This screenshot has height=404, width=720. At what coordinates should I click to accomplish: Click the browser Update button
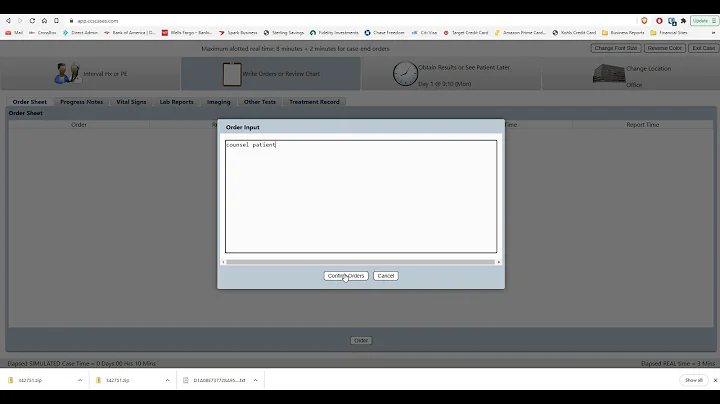(704, 21)
